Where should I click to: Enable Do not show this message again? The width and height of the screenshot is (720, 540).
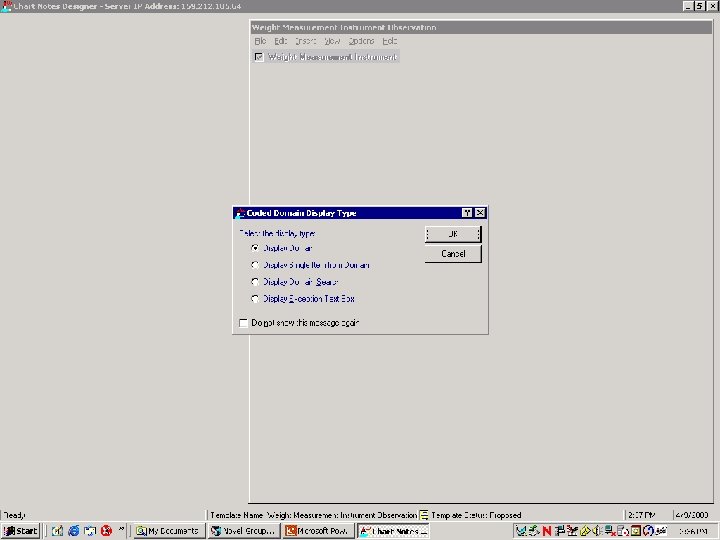[243, 323]
